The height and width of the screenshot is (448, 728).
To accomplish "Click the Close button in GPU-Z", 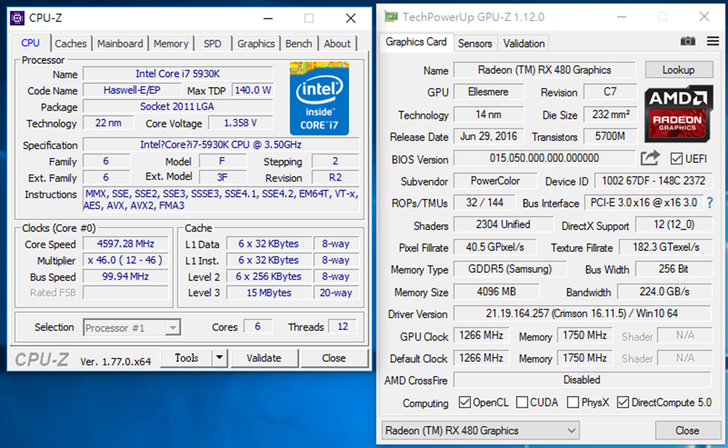I will [687, 430].
